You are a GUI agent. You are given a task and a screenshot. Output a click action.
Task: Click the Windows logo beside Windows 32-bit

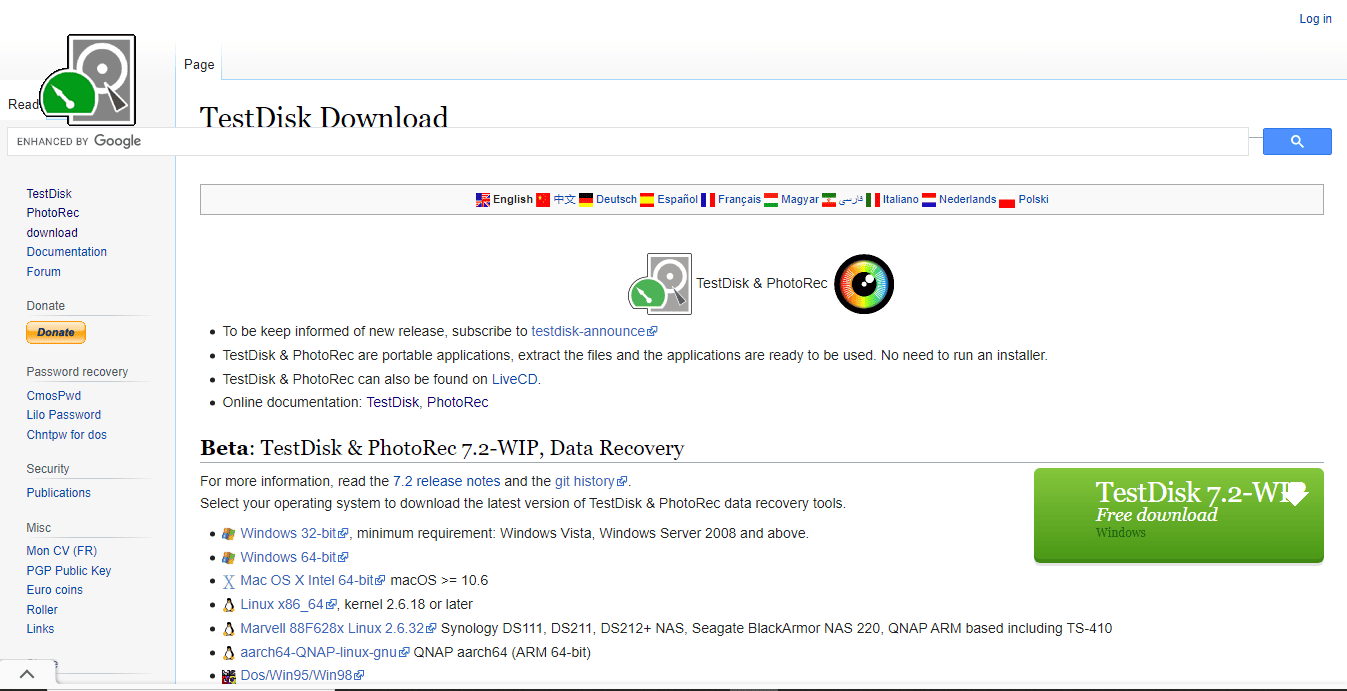(229, 534)
